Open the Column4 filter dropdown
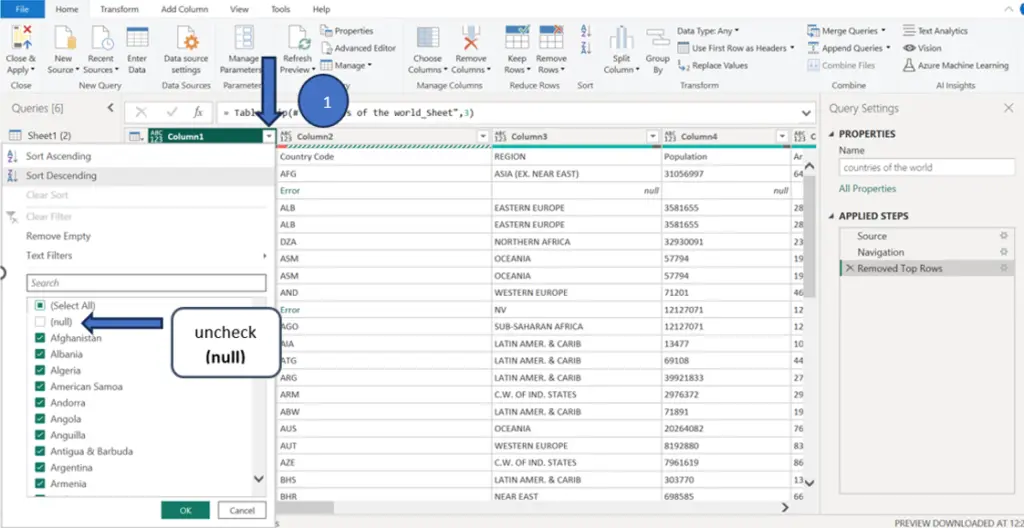The height and width of the screenshot is (528, 1024). [782, 136]
